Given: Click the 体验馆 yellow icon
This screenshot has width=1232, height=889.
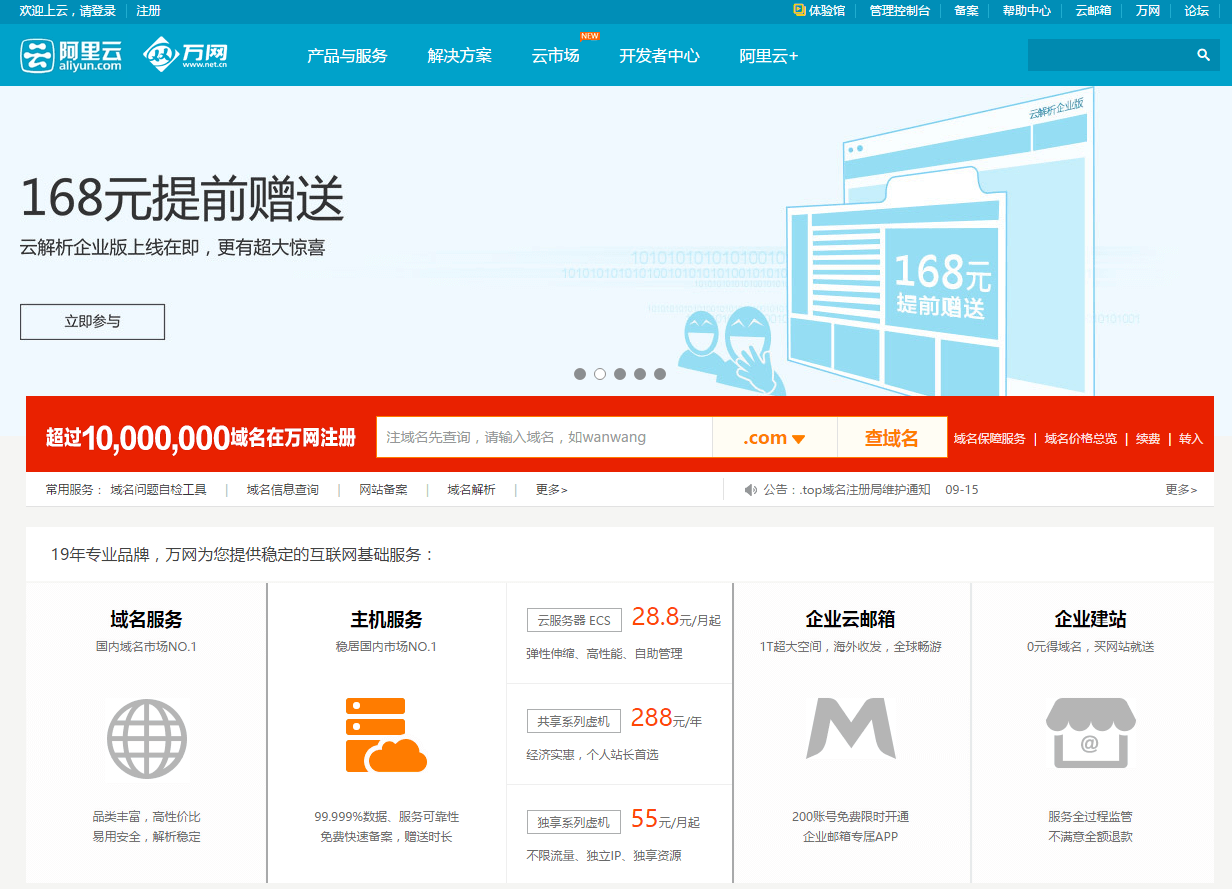Looking at the screenshot, I should click(x=799, y=10).
